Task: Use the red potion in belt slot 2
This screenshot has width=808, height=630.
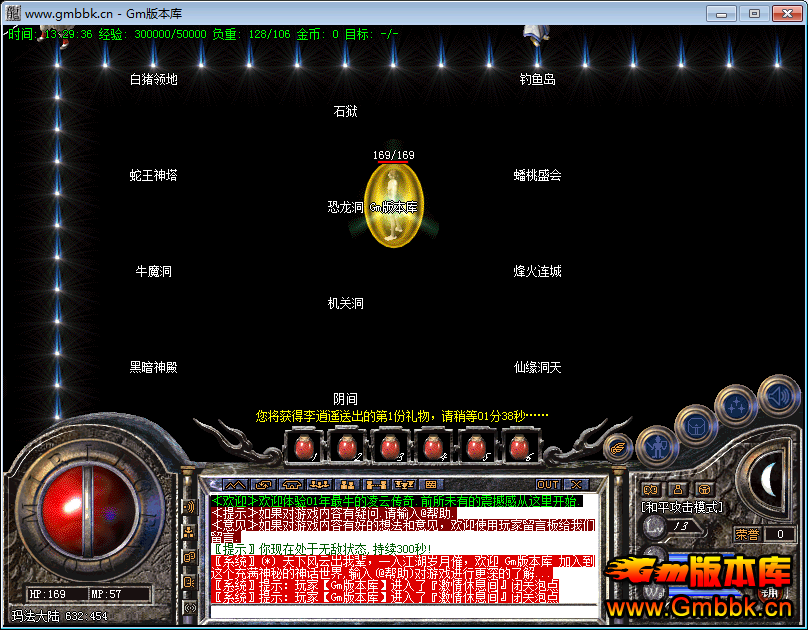Action: 347,447
